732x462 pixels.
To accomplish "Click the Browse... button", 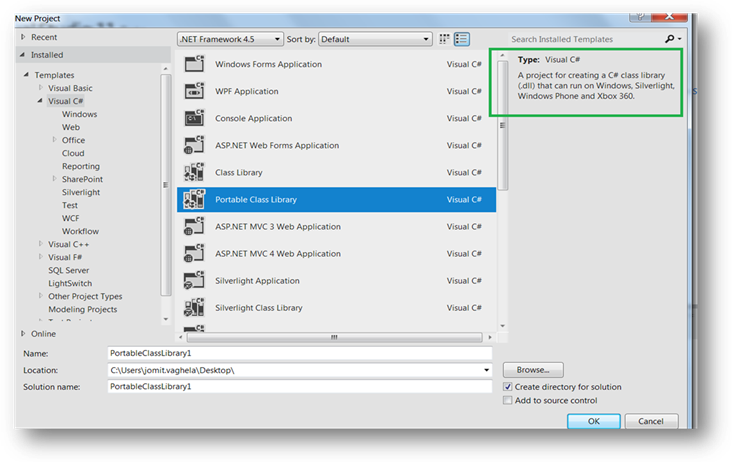I will point(533,370).
